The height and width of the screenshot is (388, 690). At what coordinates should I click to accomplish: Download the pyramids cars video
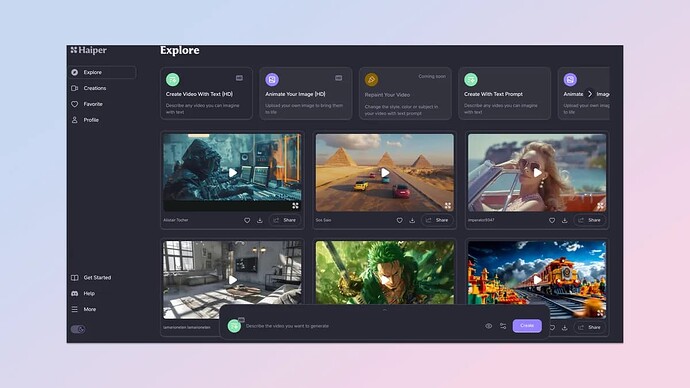412,220
